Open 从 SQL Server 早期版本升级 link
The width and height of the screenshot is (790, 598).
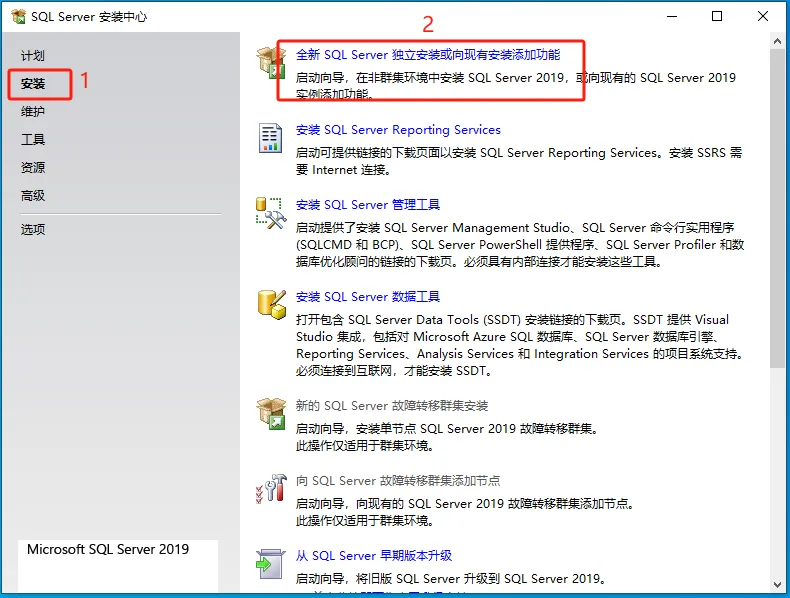[374, 556]
